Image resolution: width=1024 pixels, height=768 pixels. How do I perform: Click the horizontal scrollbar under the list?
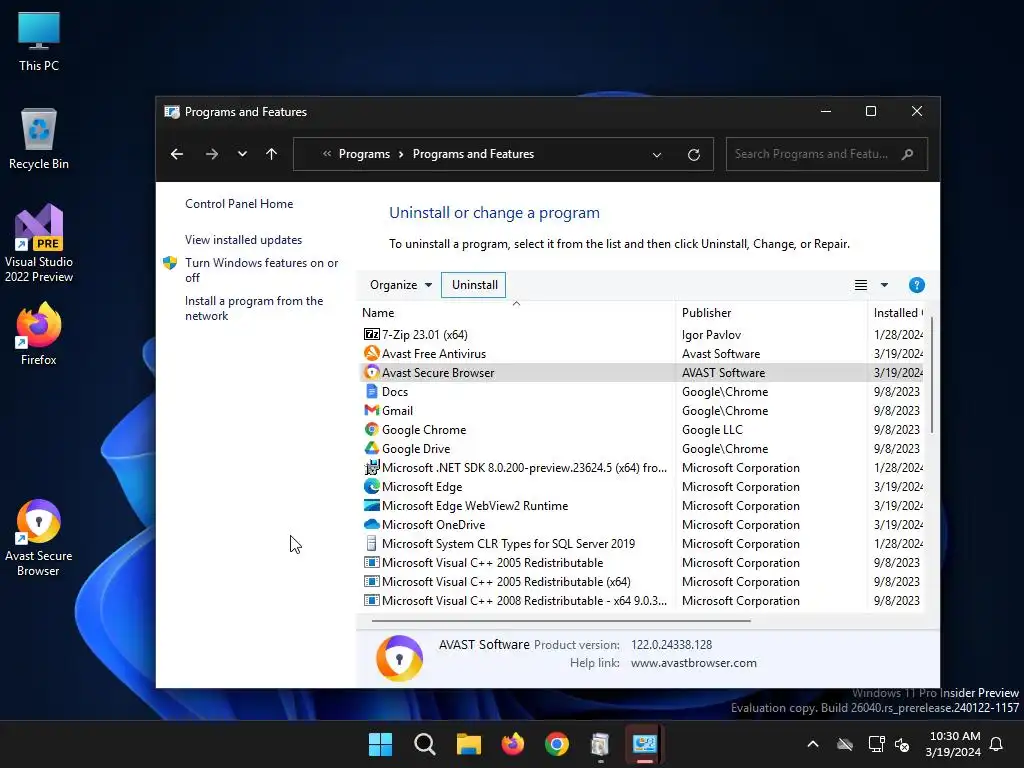[561, 620]
